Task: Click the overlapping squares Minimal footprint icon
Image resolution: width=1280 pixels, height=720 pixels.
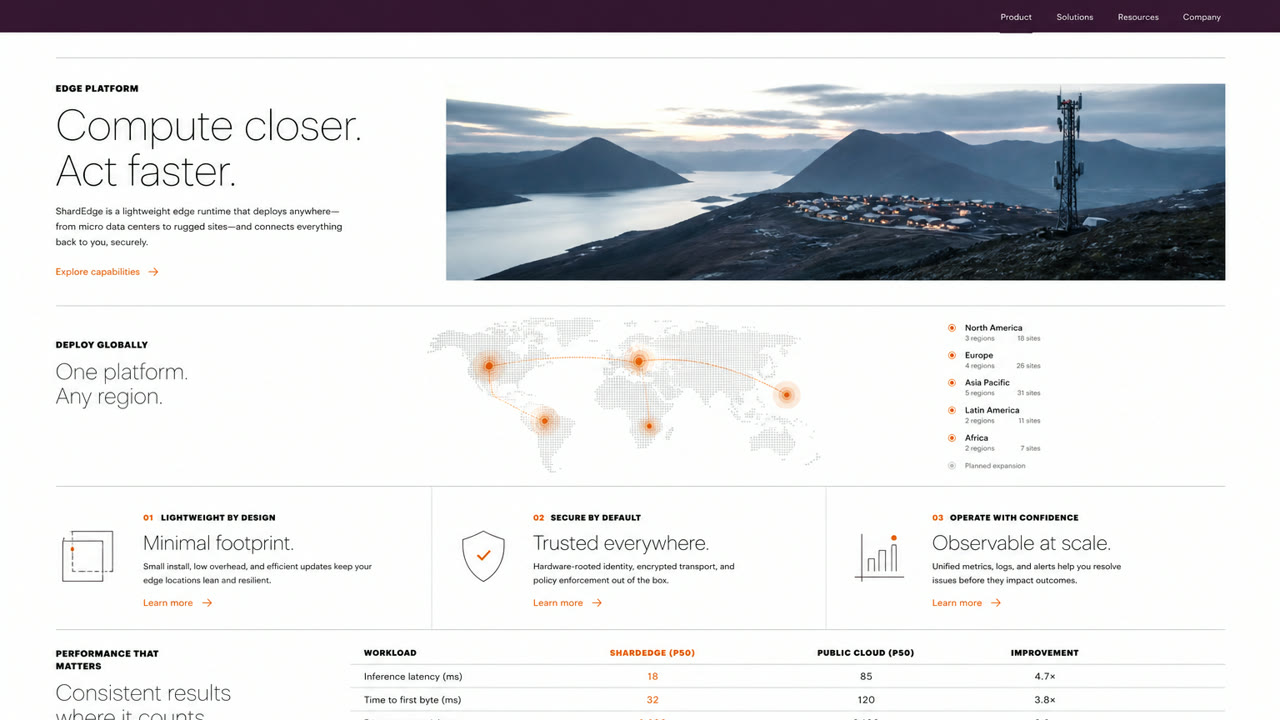Action: click(x=87, y=556)
